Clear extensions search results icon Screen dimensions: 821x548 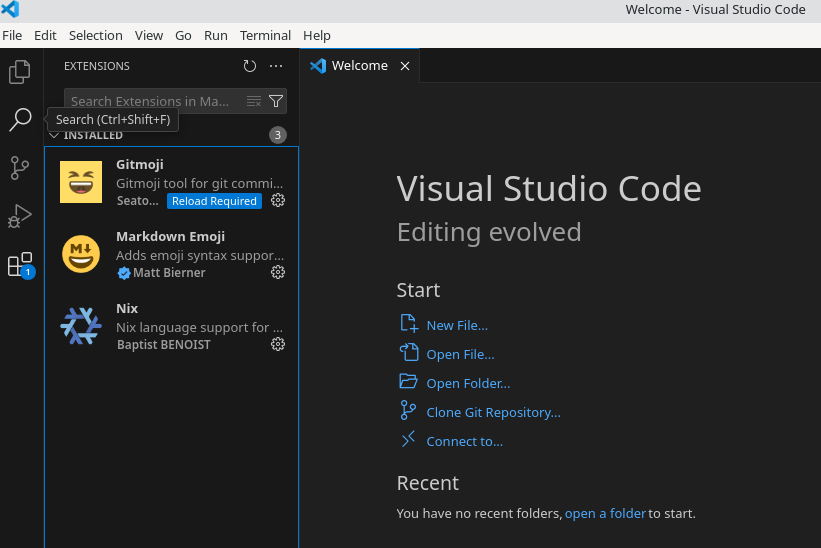point(254,101)
